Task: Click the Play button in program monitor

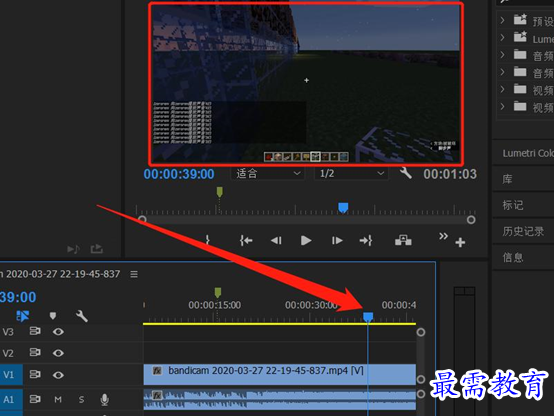Action: tap(306, 241)
